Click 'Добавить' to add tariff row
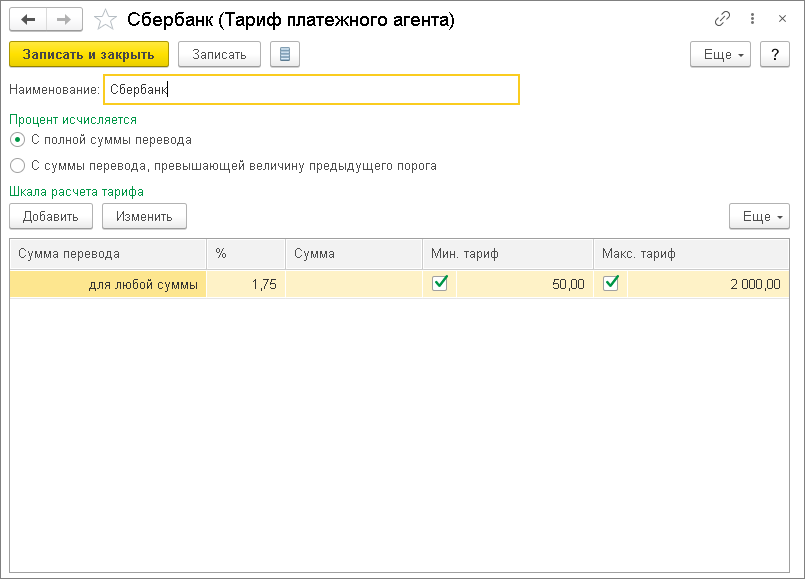This screenshot has height=579, width=805. [x=51, y=216]
